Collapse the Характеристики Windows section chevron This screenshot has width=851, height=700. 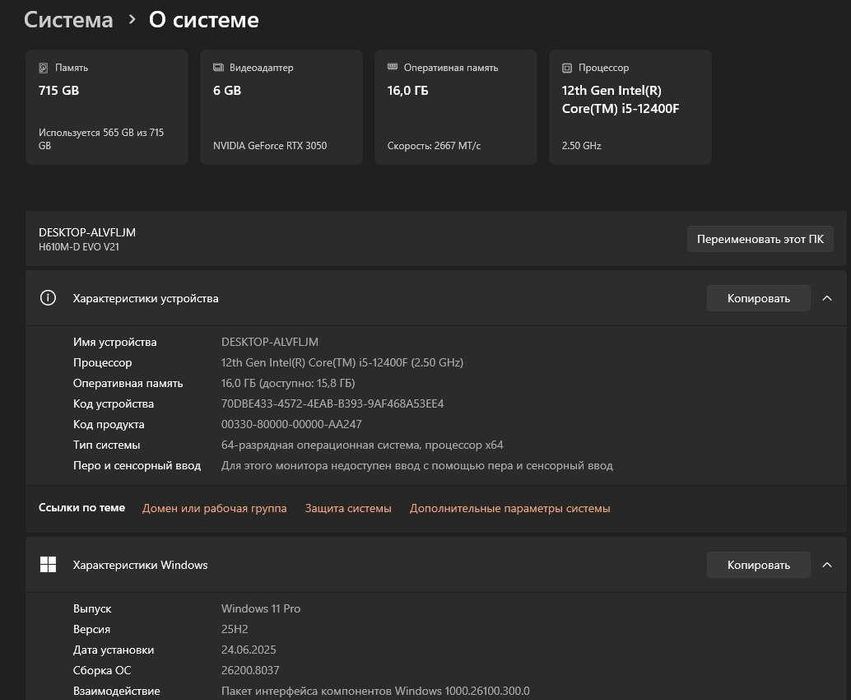pos(827,565)
